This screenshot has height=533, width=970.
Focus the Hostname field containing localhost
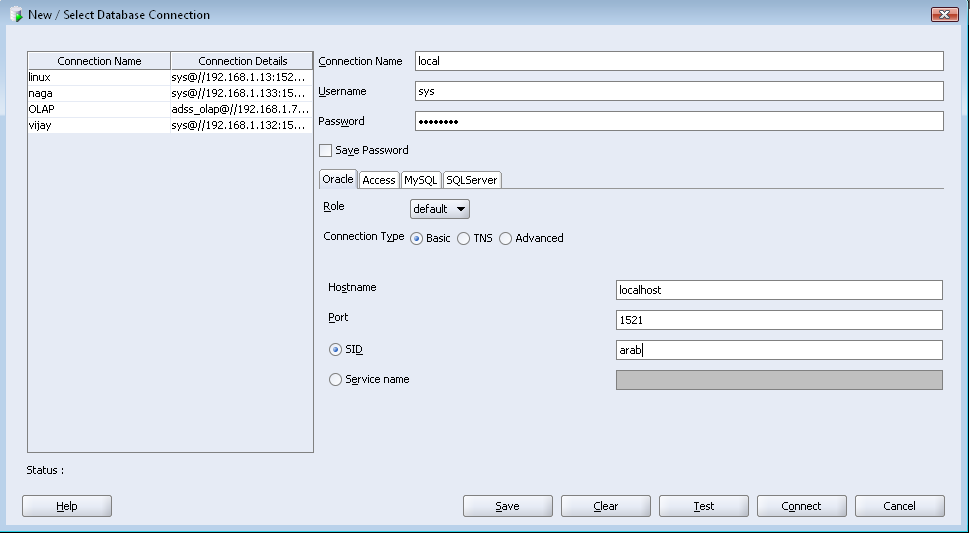tap(779, 290)
